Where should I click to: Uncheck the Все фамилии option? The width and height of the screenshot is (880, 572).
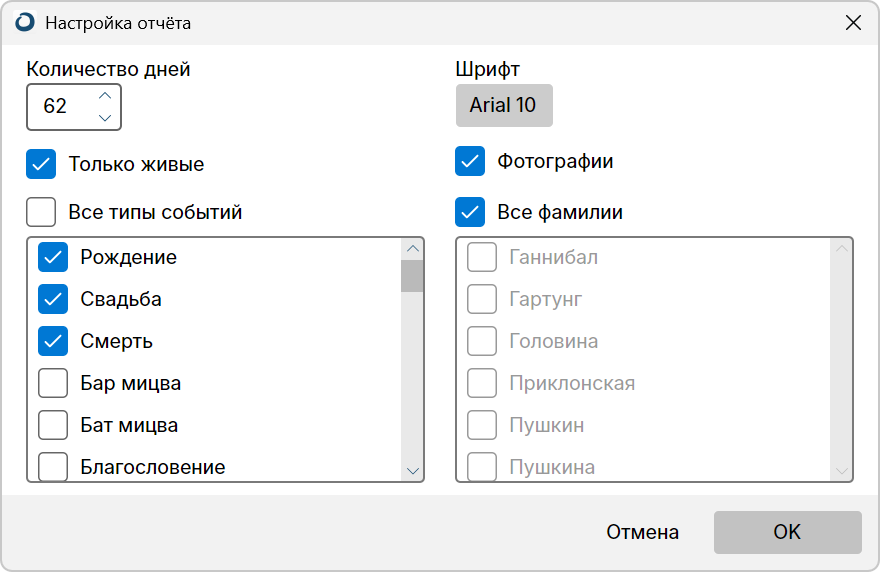[x=470, y=212]
